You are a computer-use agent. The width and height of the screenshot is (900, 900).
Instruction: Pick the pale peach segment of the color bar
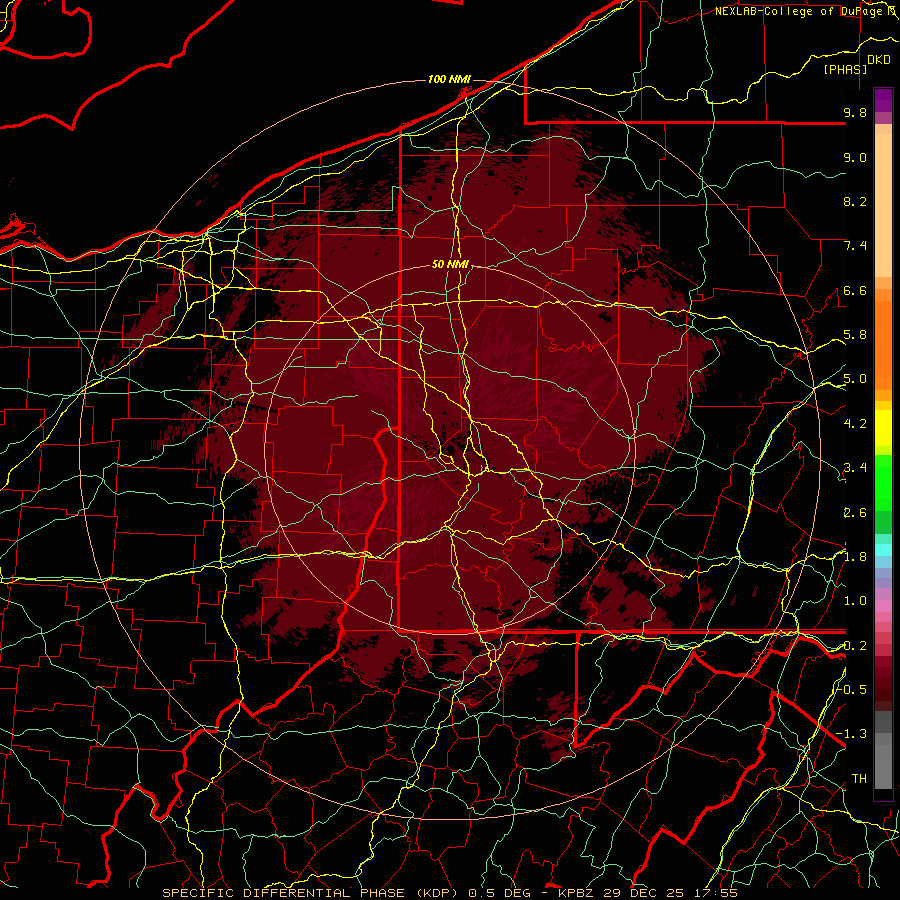pos(883,205)
